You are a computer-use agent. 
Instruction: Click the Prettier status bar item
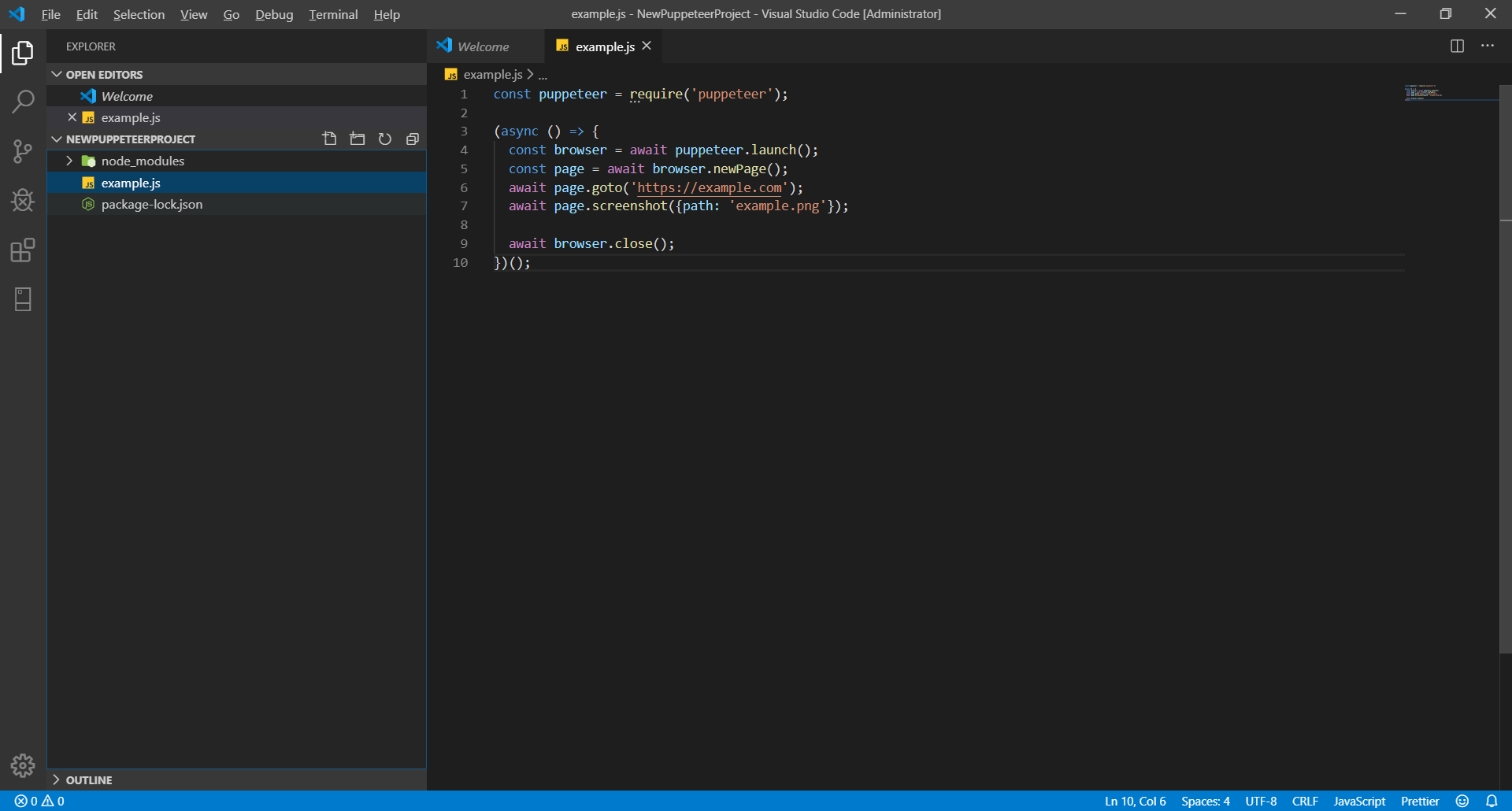point(1420,801)
